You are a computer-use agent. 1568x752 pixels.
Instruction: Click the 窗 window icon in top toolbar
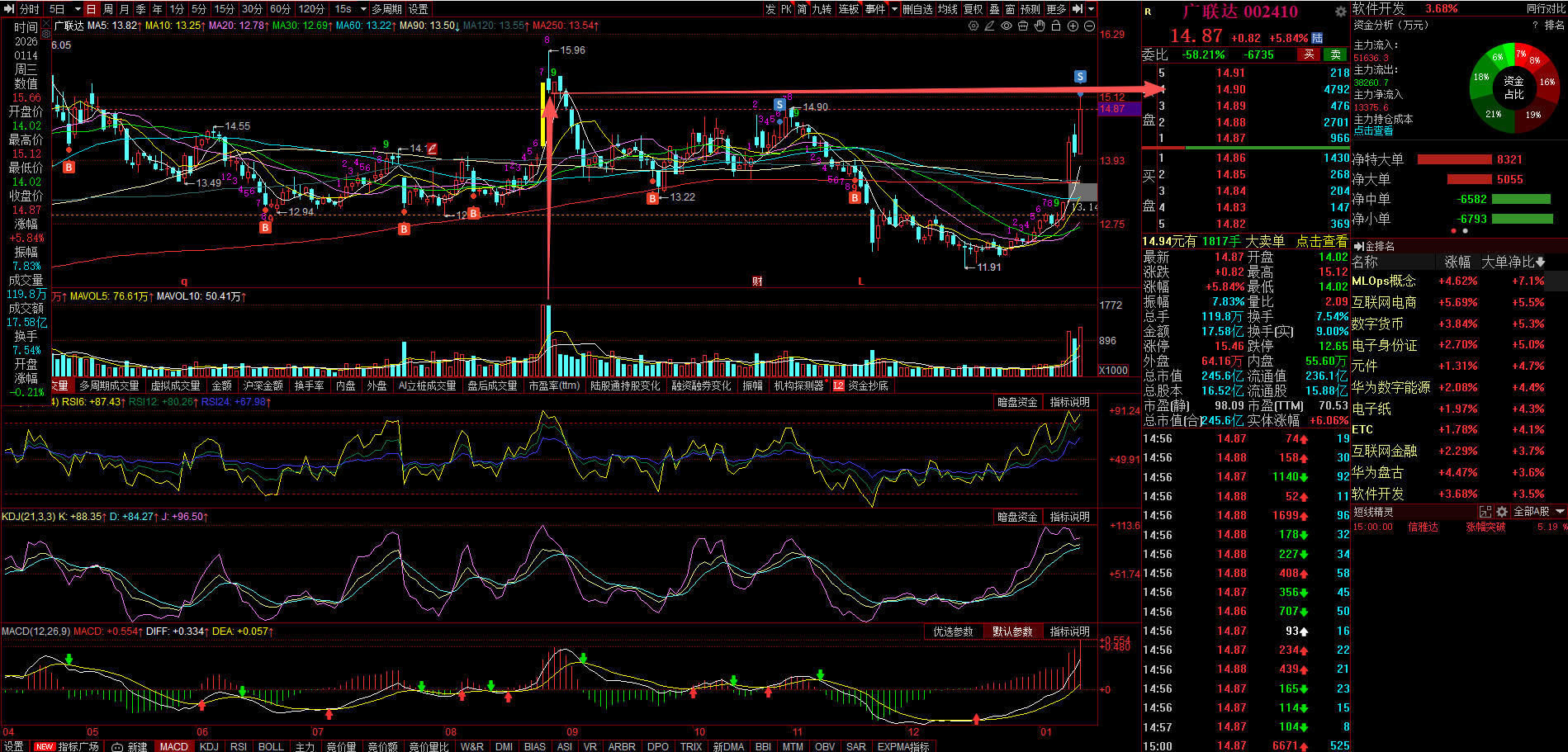pyautogui.click(x=1010, y=9)
